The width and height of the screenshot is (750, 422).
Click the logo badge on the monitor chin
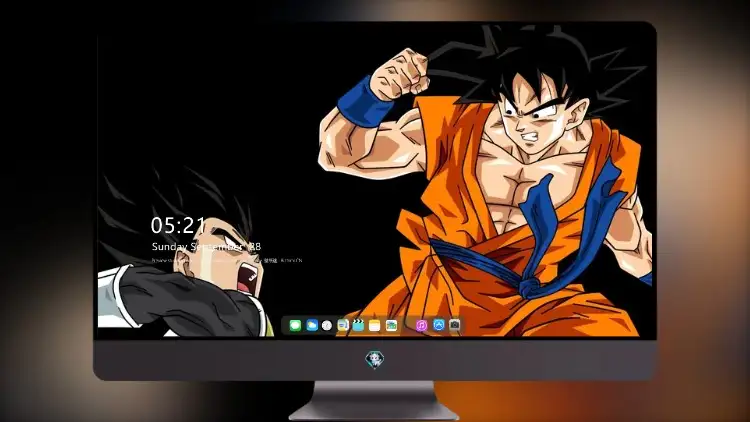[x=375, y=360]
